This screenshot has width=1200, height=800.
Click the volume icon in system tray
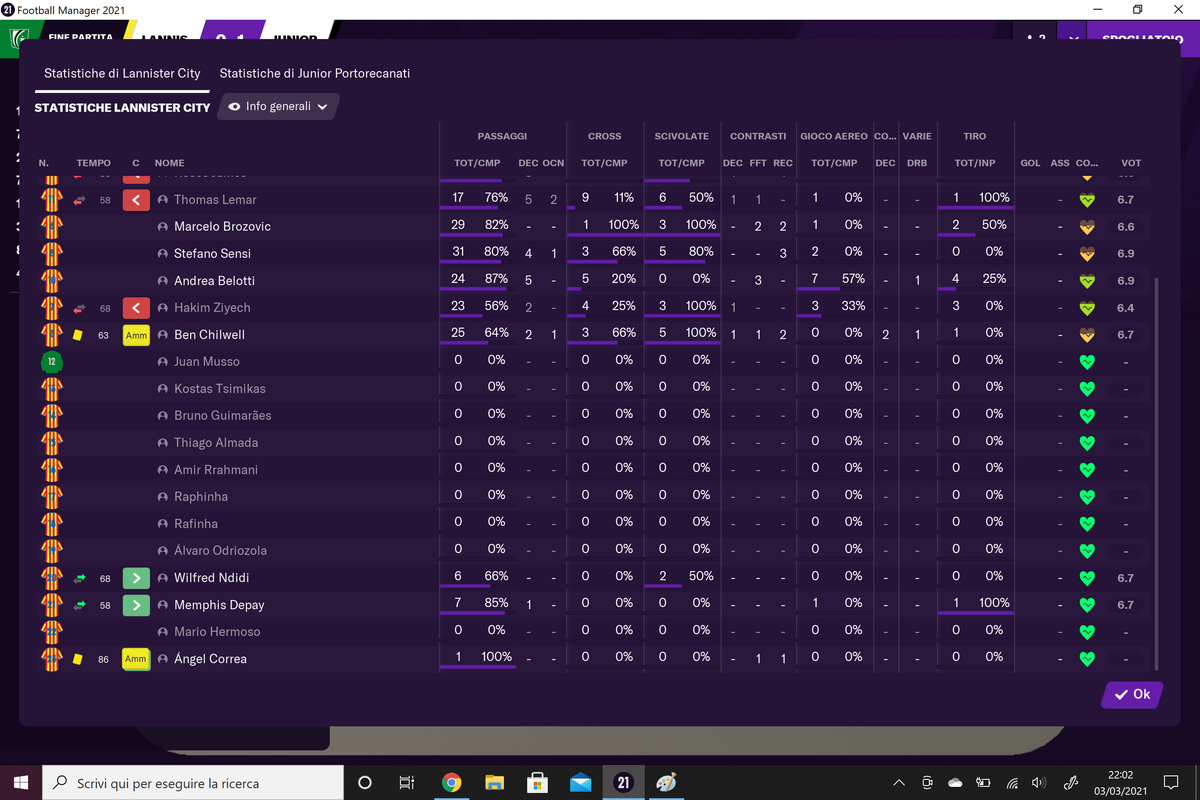tap(1038, 782)
